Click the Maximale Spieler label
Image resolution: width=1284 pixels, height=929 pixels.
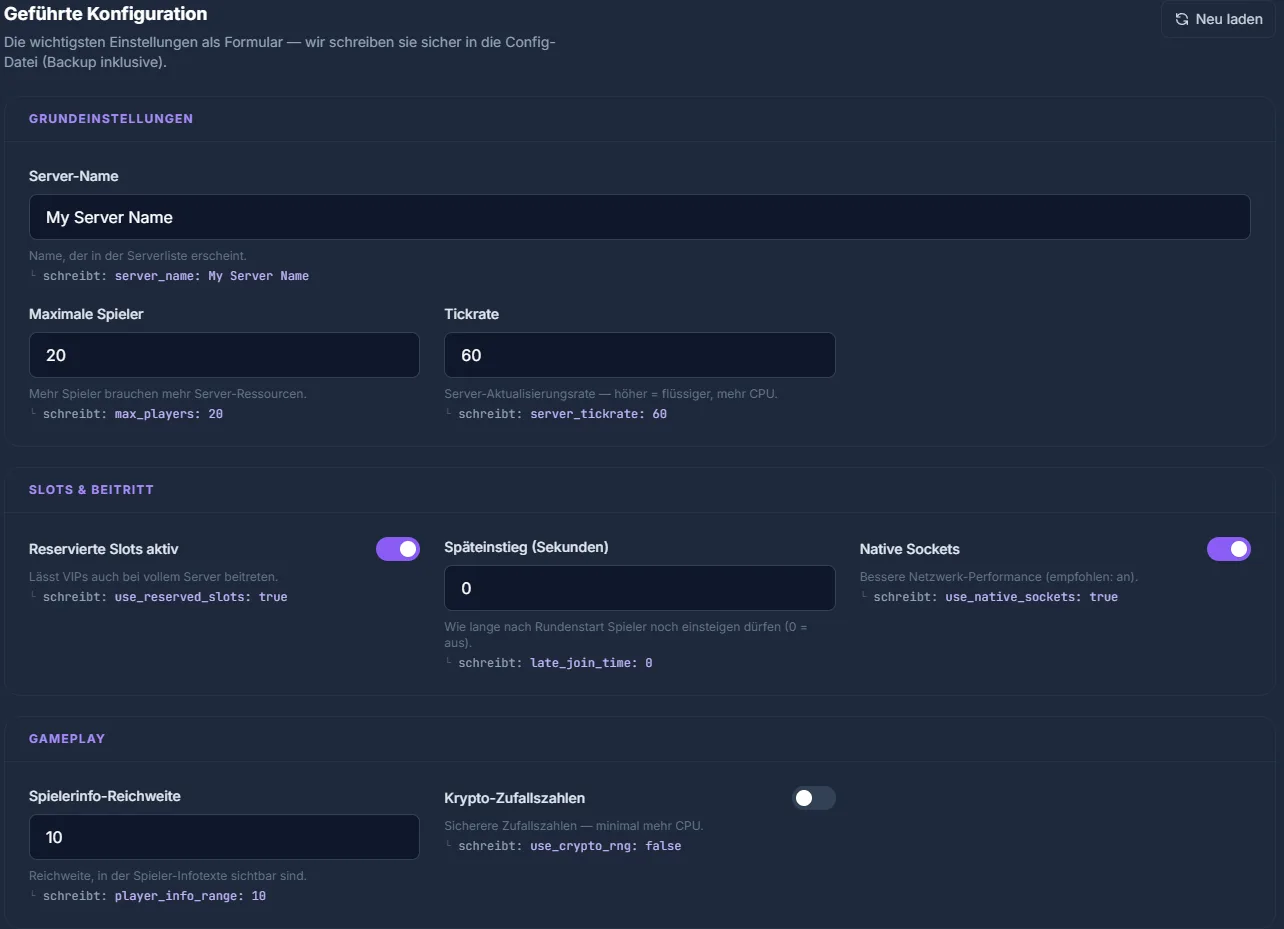(x=86, y=314)
